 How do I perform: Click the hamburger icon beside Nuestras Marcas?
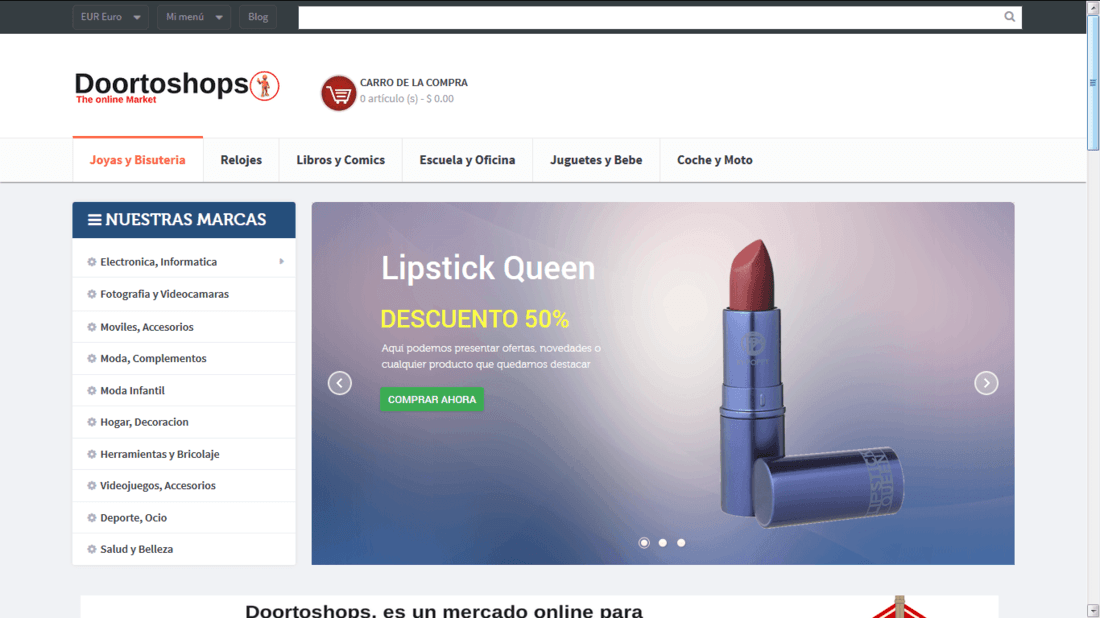tap(95, 220)
